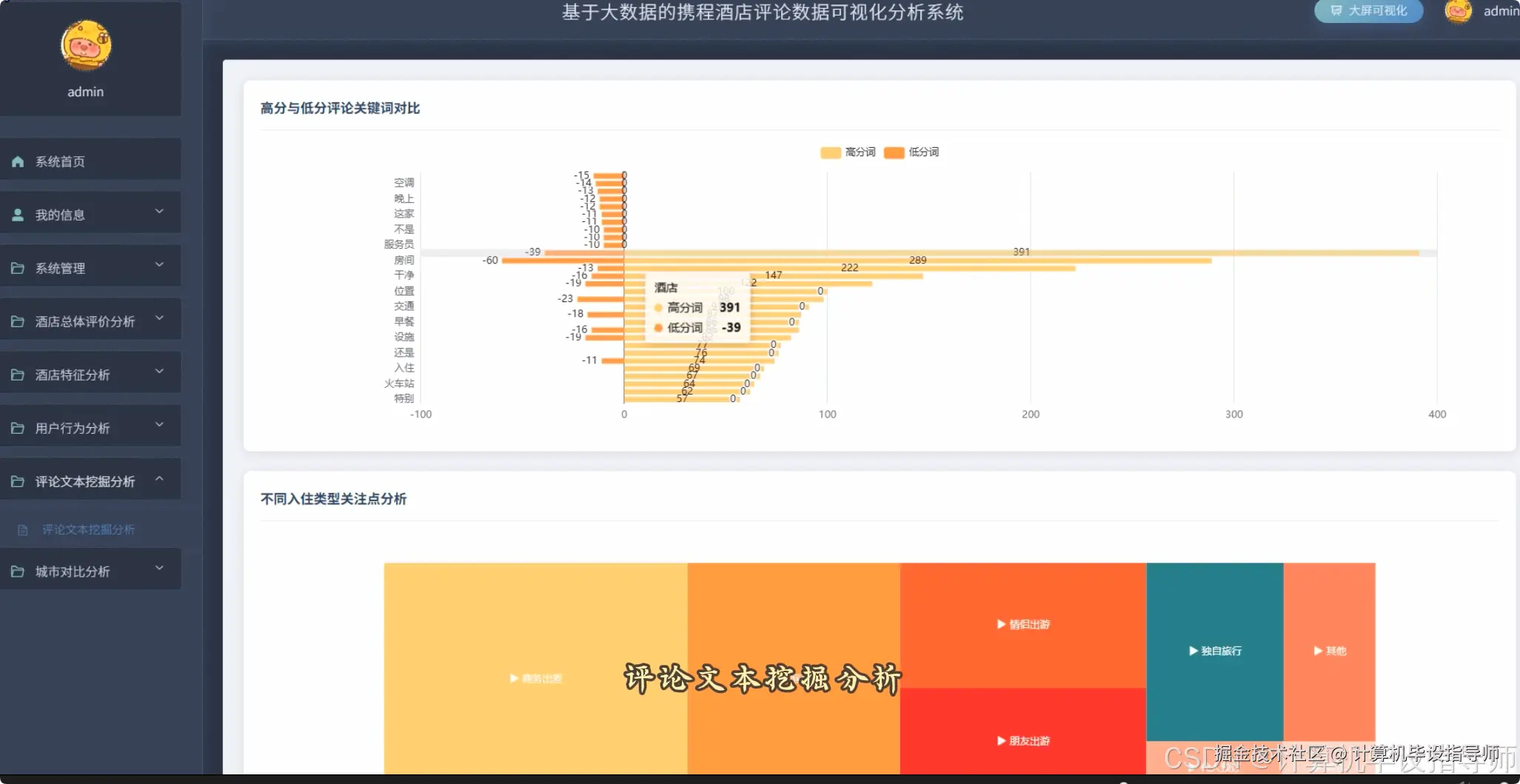Click the monitor icon in 大屏可视化 button
The width and height of the screenshot is (1520, 784).
click(x=1336, y=10)
